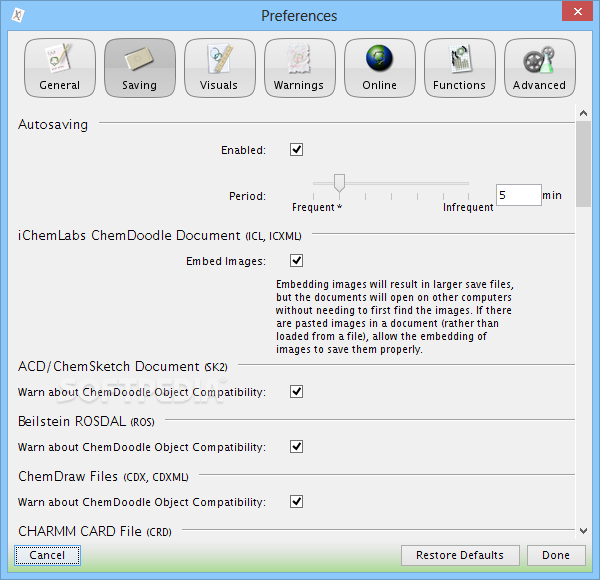Switch to the Visuals preferences tab
This screenshot has width=600, height=580.
tap(220, 68)
